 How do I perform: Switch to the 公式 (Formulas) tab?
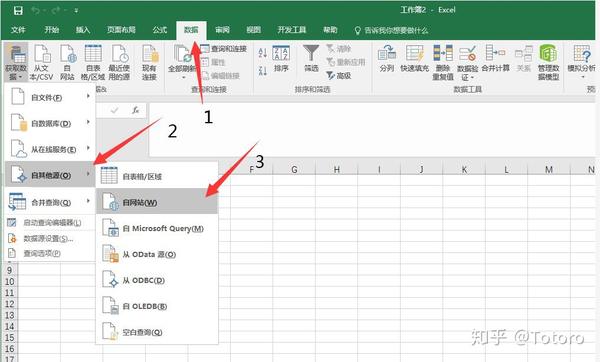pyautogui.click(x=160, y=30)
